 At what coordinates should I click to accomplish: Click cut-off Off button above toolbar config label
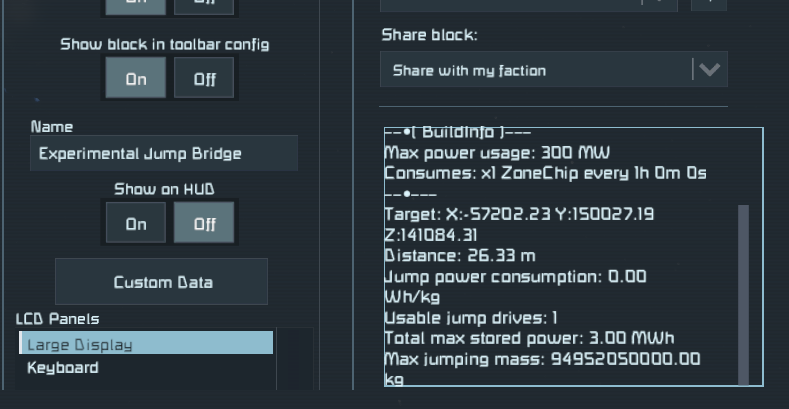tap(204, 5)
